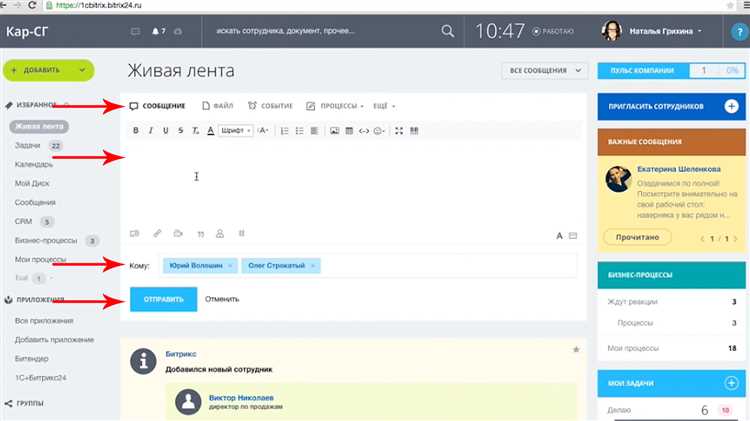The width and height of the screenshot is (750, 421).
Task: Click the Отправить button
Action: pos(164,299)
